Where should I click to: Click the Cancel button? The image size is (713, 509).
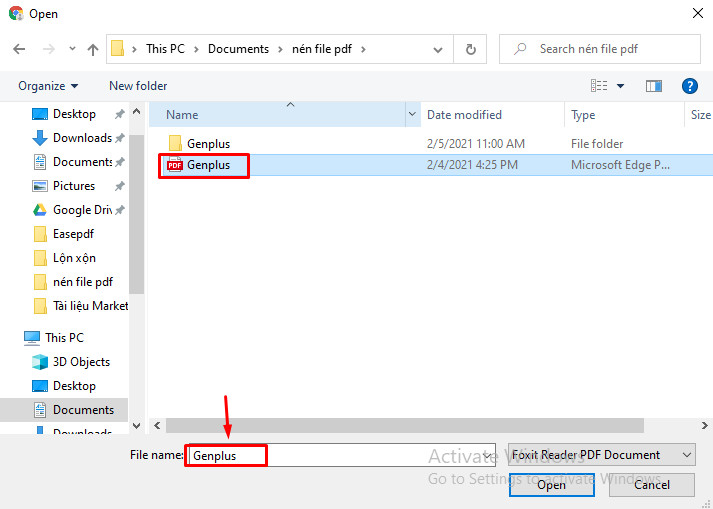tap(652, 485)
